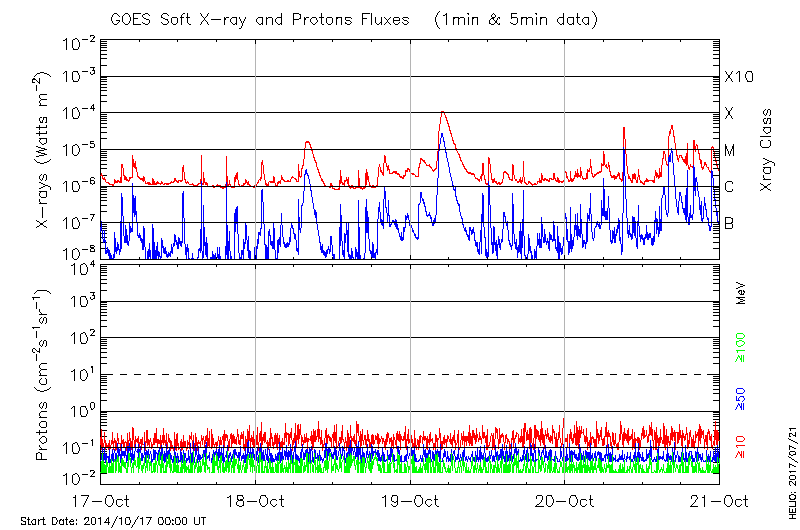Select the X10 flare class label
Viewport: 800px width, 530px height.
coord(737,77)
